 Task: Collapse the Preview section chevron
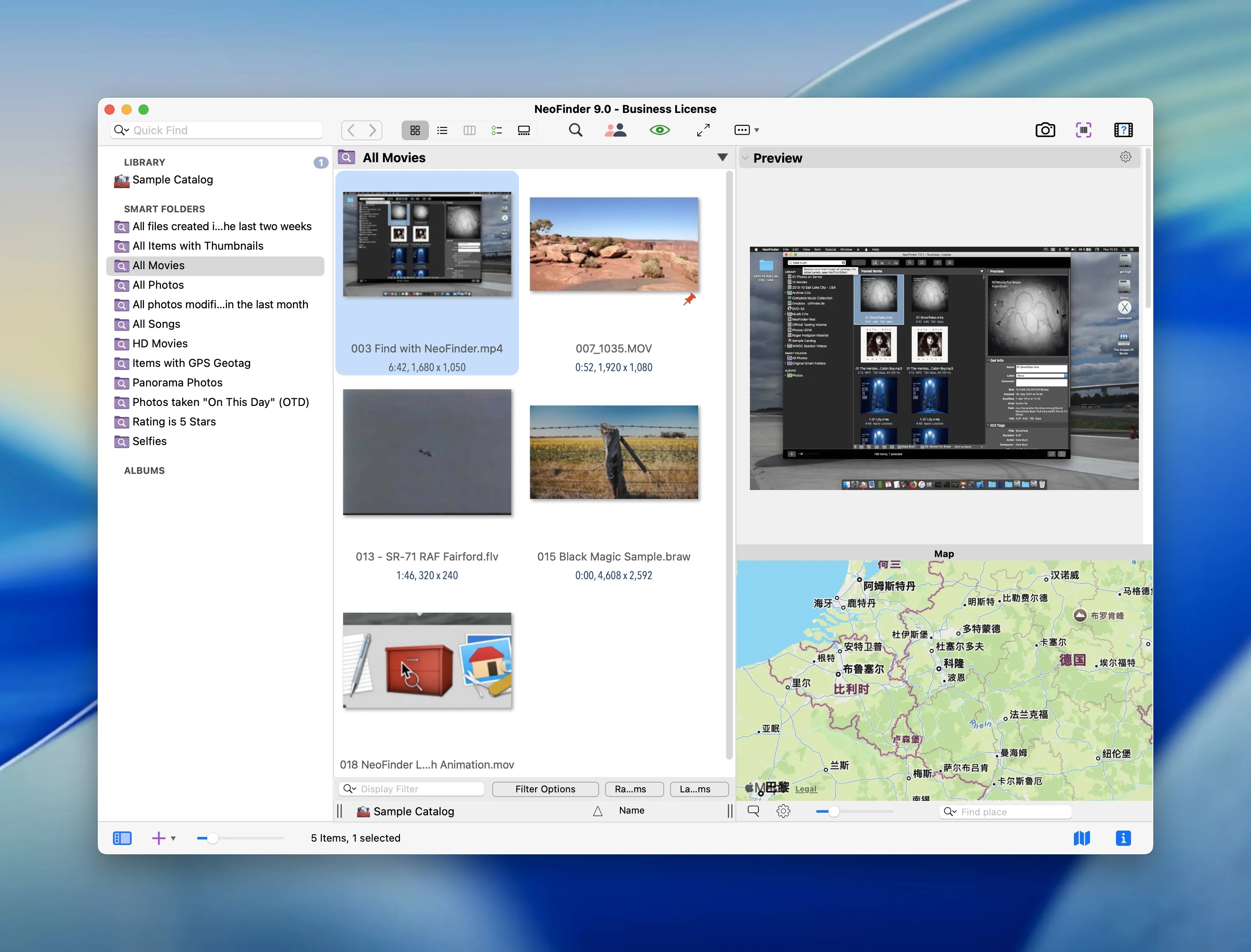tap(745, 158)
